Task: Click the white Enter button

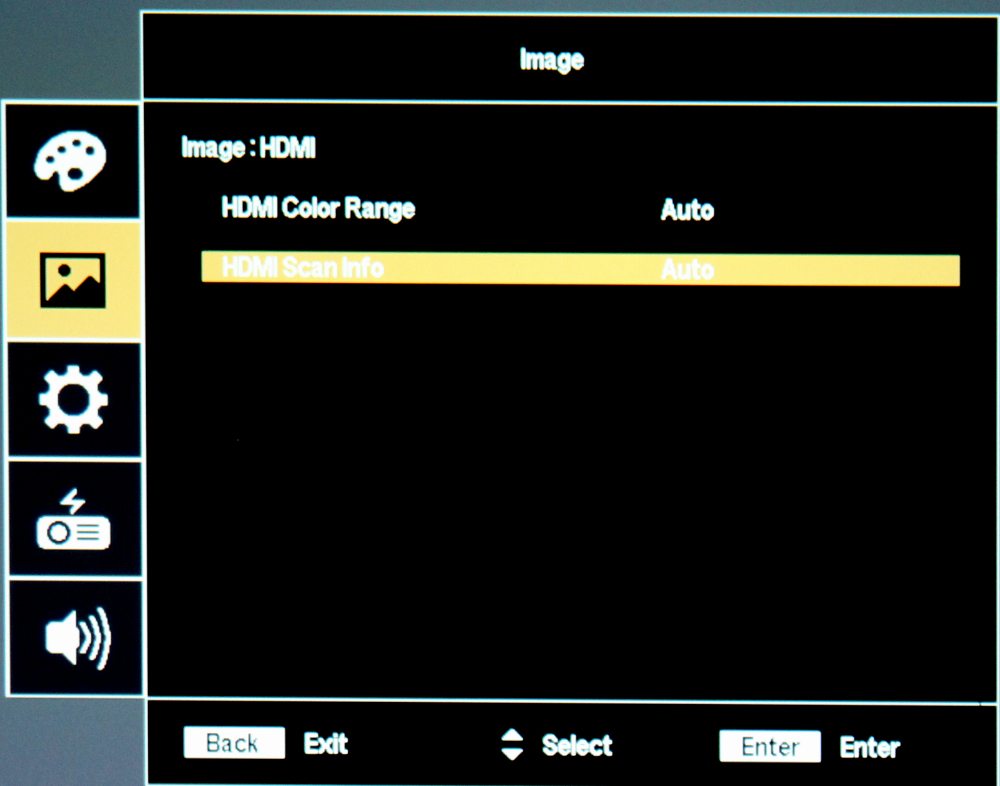Action: click(x=770, y=746)
